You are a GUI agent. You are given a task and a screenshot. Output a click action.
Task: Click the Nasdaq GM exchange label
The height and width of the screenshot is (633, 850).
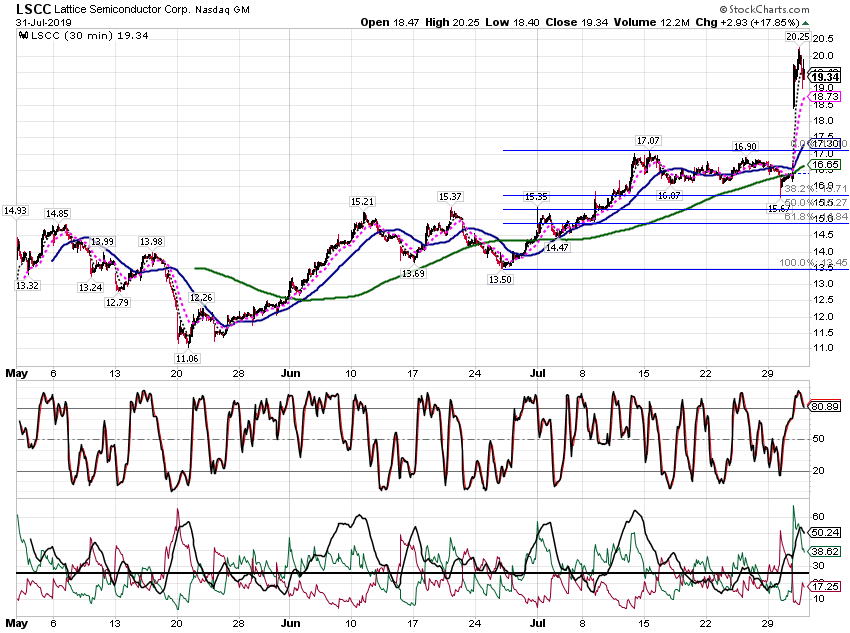click(x=222, y=9)
